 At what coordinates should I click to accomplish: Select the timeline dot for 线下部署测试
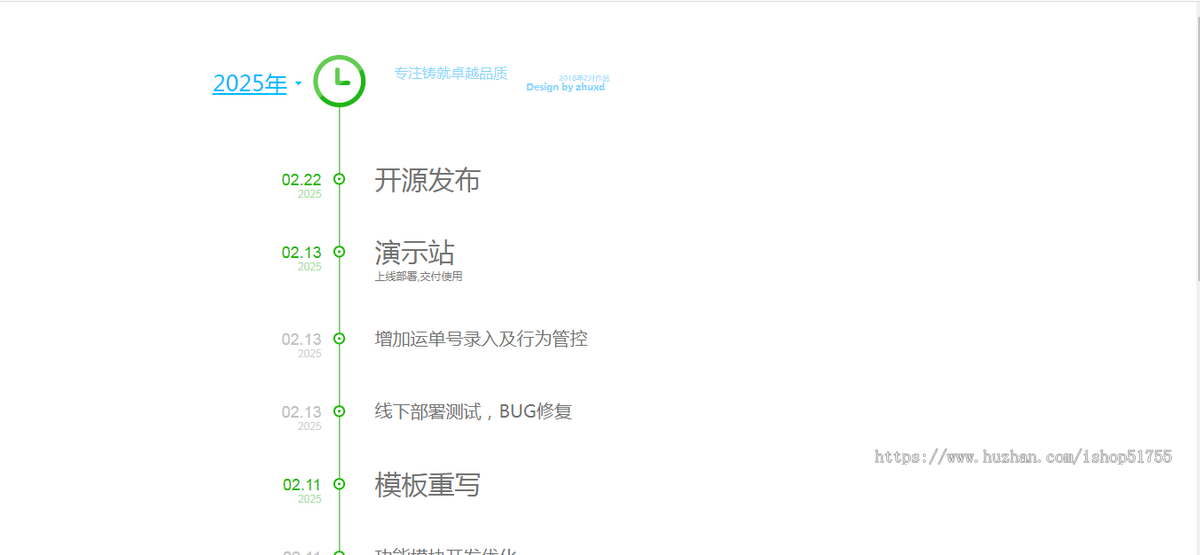point(339,411)
